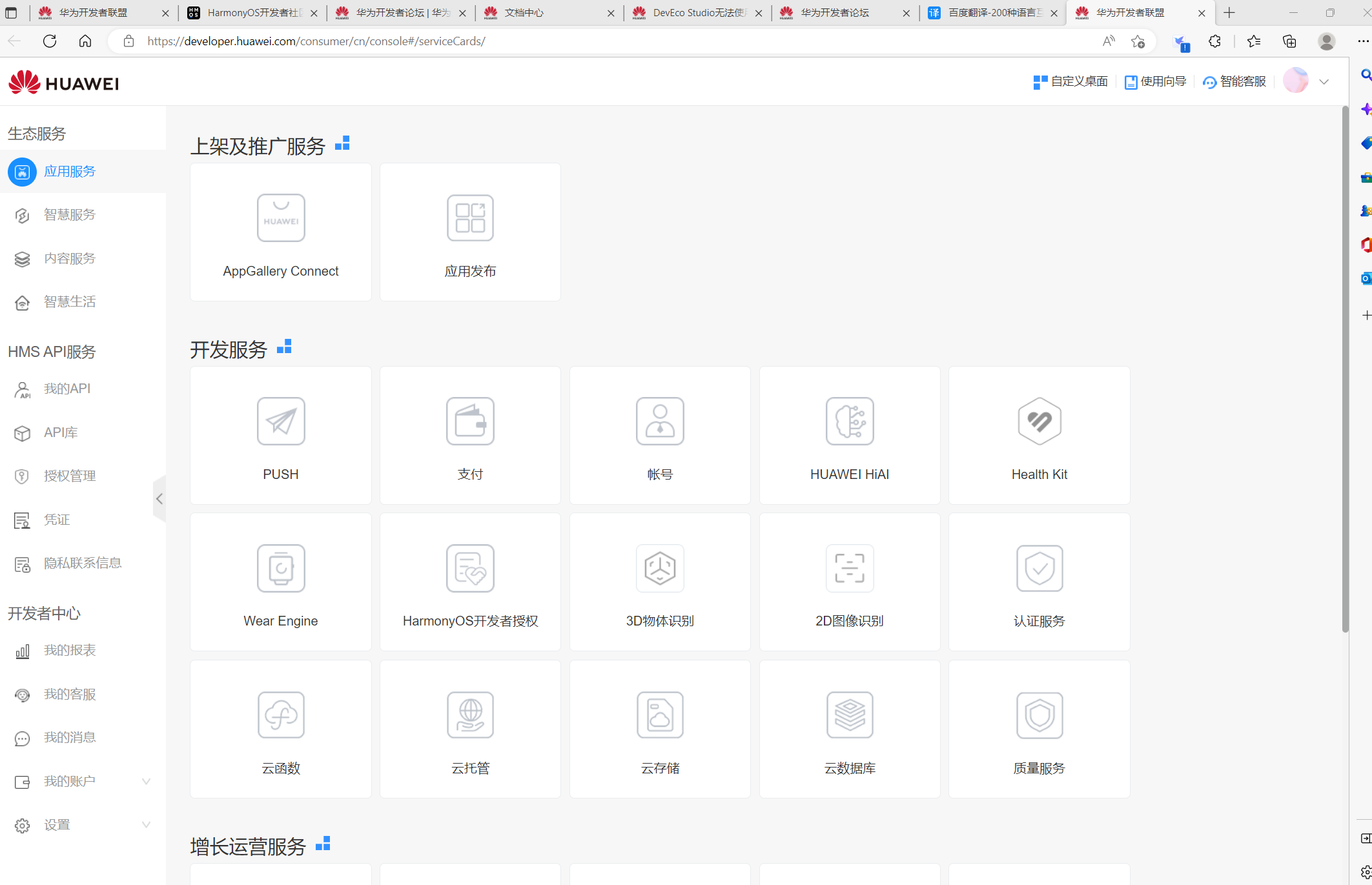Collapse the left sidebar panel
The width and height of the screenshot is (1372, 885).
(x=159, y=498)
